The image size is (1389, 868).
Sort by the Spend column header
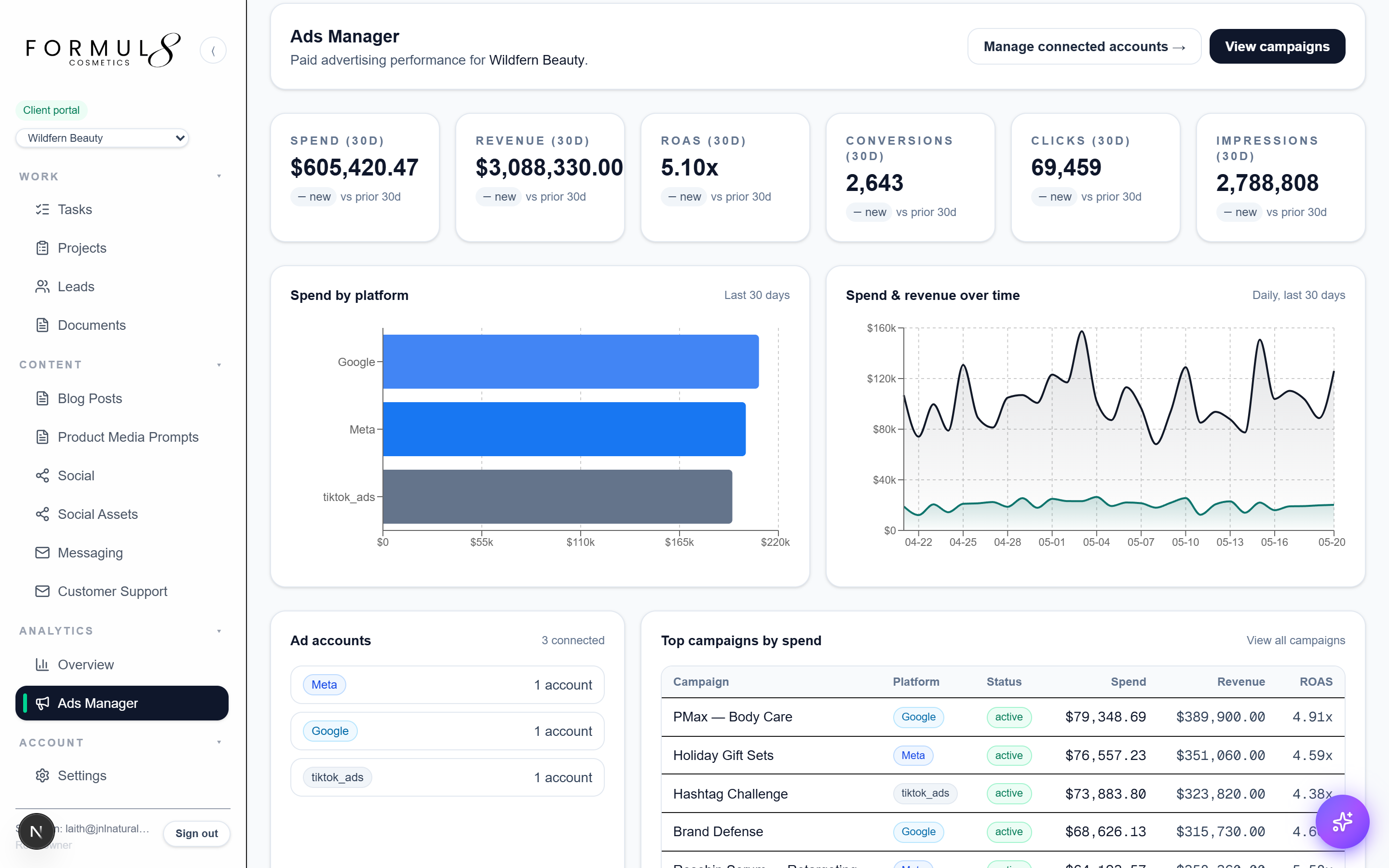(1128, 681)
